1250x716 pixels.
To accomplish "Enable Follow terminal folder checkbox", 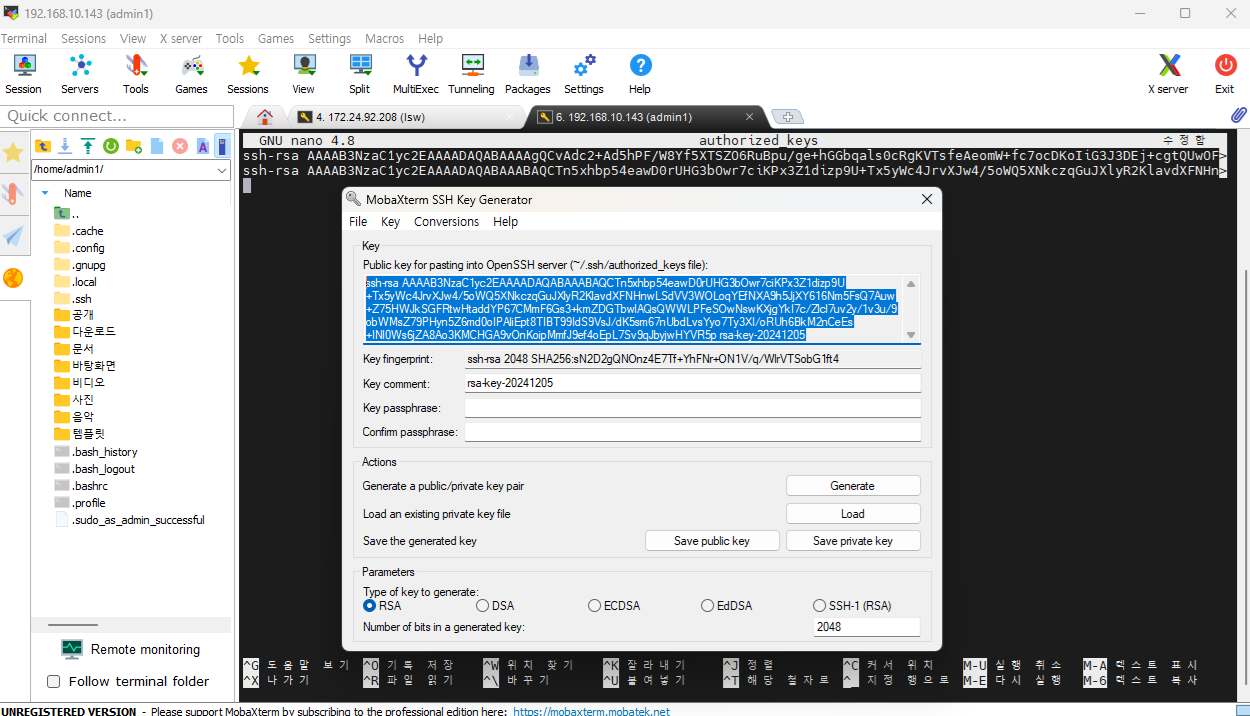I will coord(54,682).
